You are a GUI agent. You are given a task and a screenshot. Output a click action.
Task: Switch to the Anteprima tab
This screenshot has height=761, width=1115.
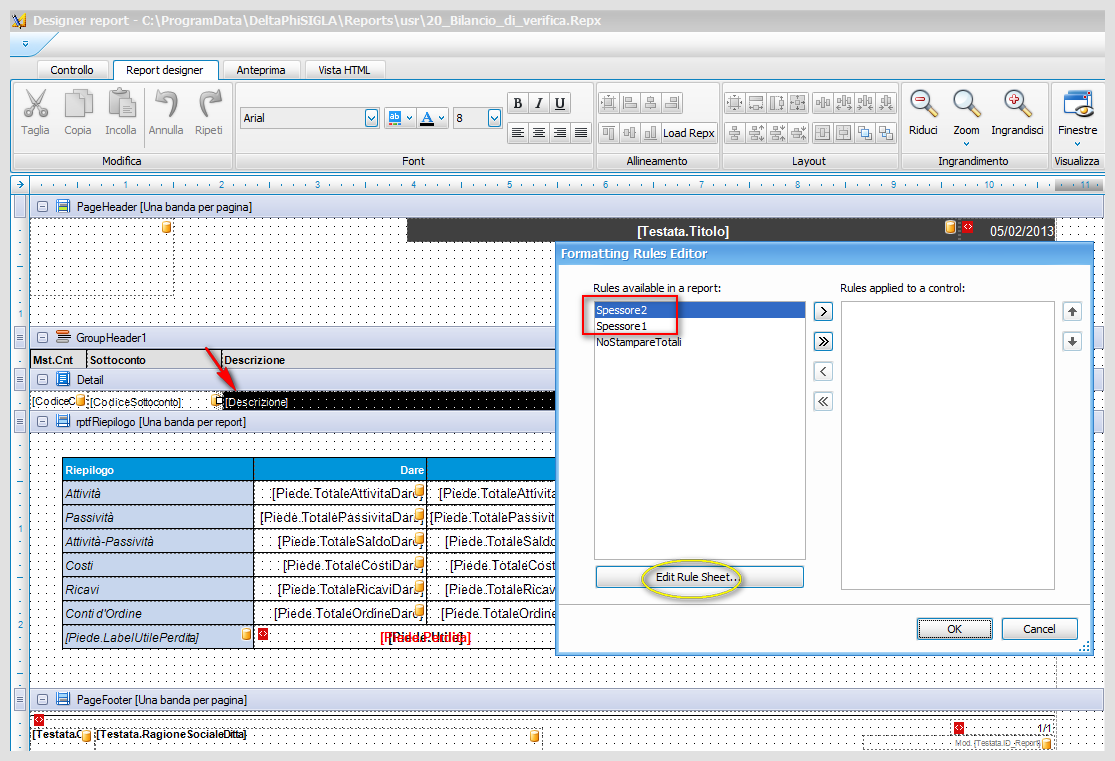pos(261,70)
